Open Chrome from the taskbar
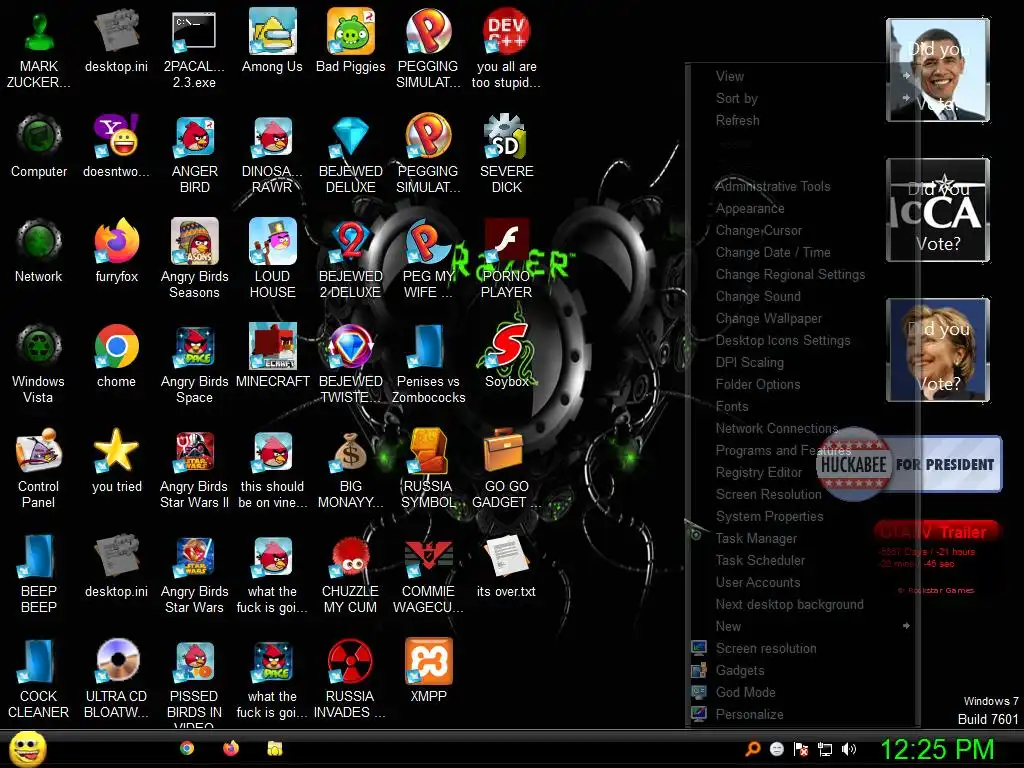 tap(187, 748)
